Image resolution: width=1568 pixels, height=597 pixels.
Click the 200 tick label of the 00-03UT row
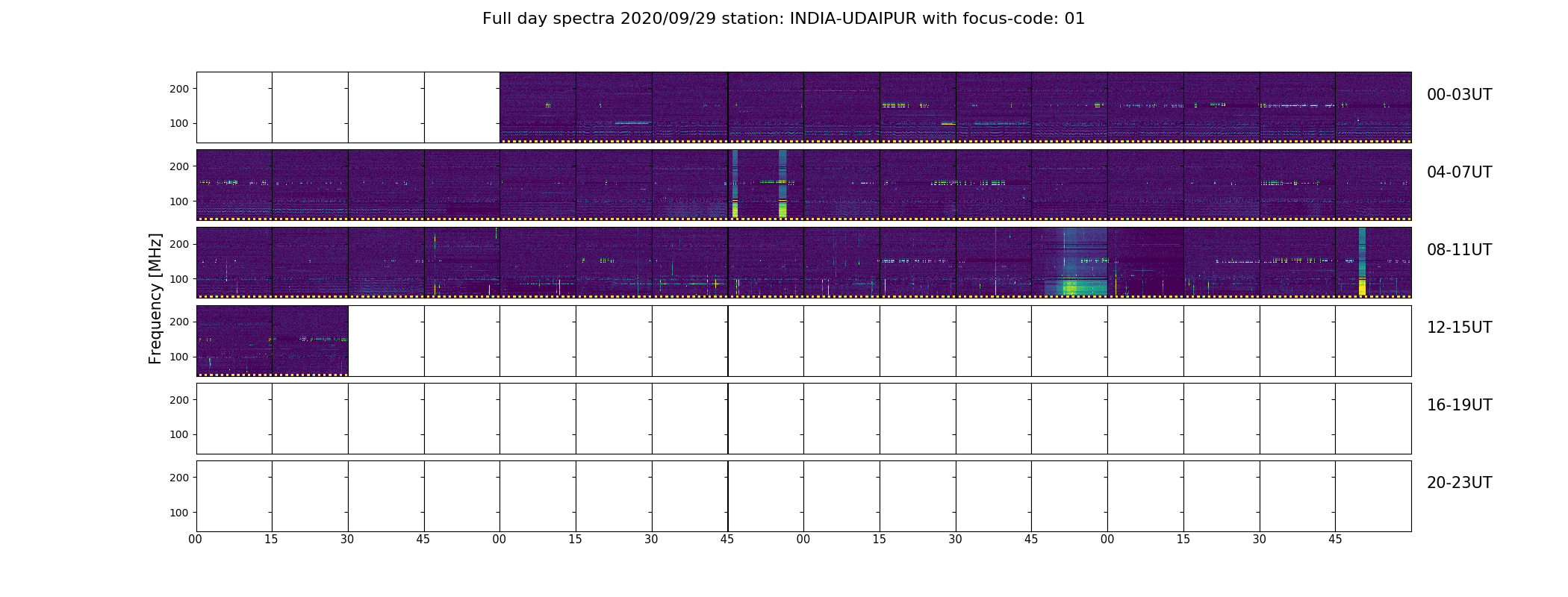click(179, 89)
